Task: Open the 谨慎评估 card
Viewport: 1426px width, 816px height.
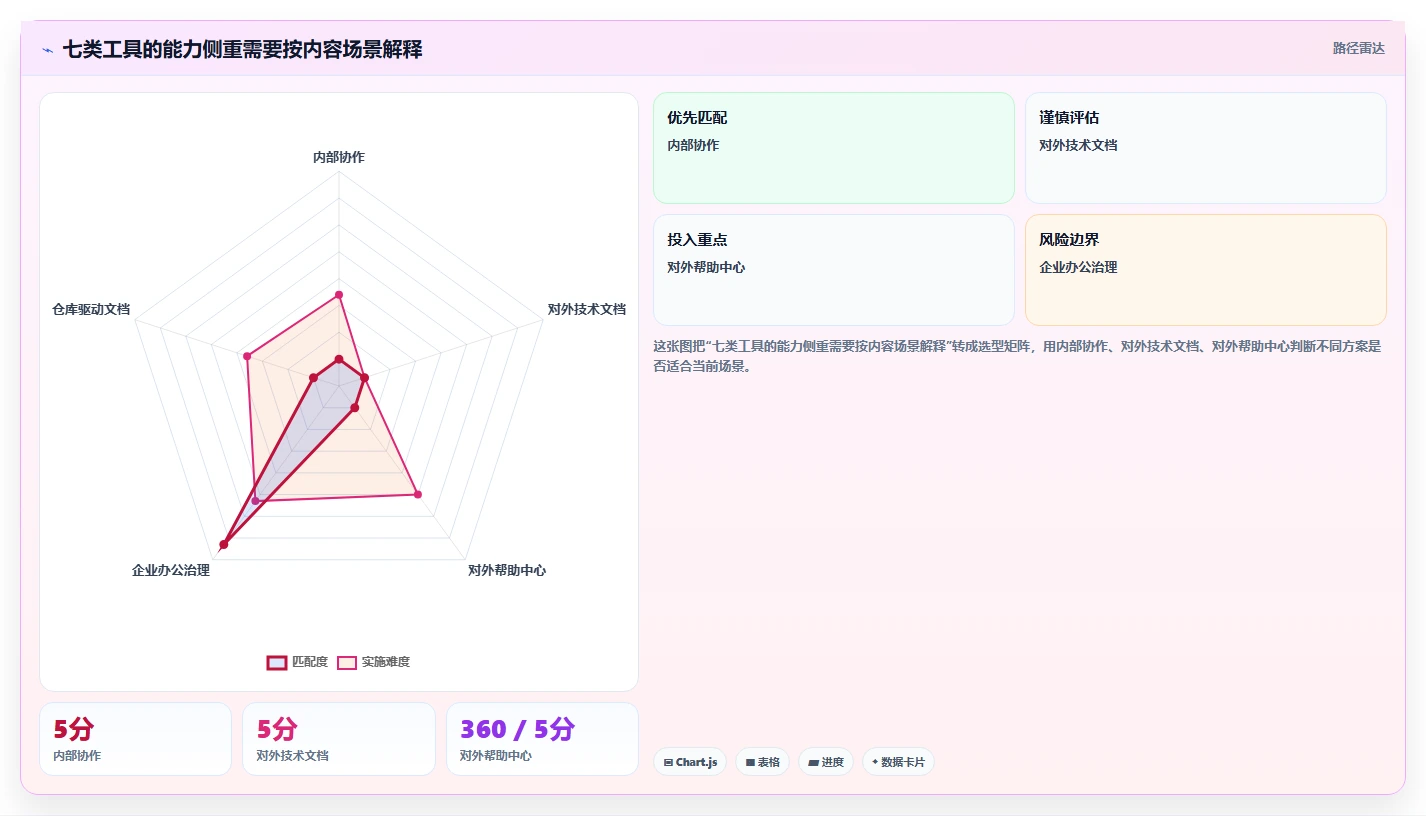Action: 1206,148
